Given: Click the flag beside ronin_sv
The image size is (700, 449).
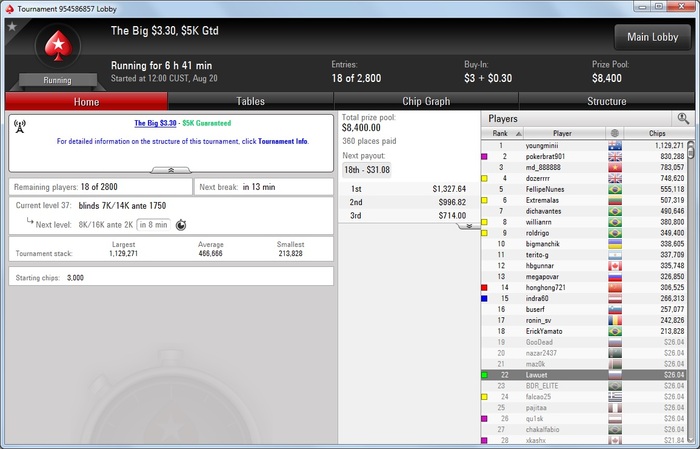Looking at the screenshot, I should pyautogui.click(x=615, y=320).
